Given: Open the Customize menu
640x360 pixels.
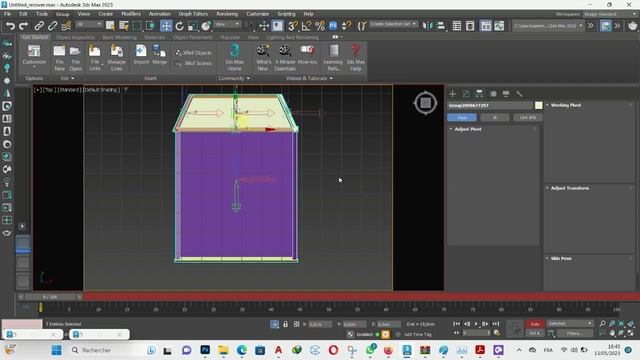Looking at the screenshot, I should pyautogui.click(x=258, y=14).
